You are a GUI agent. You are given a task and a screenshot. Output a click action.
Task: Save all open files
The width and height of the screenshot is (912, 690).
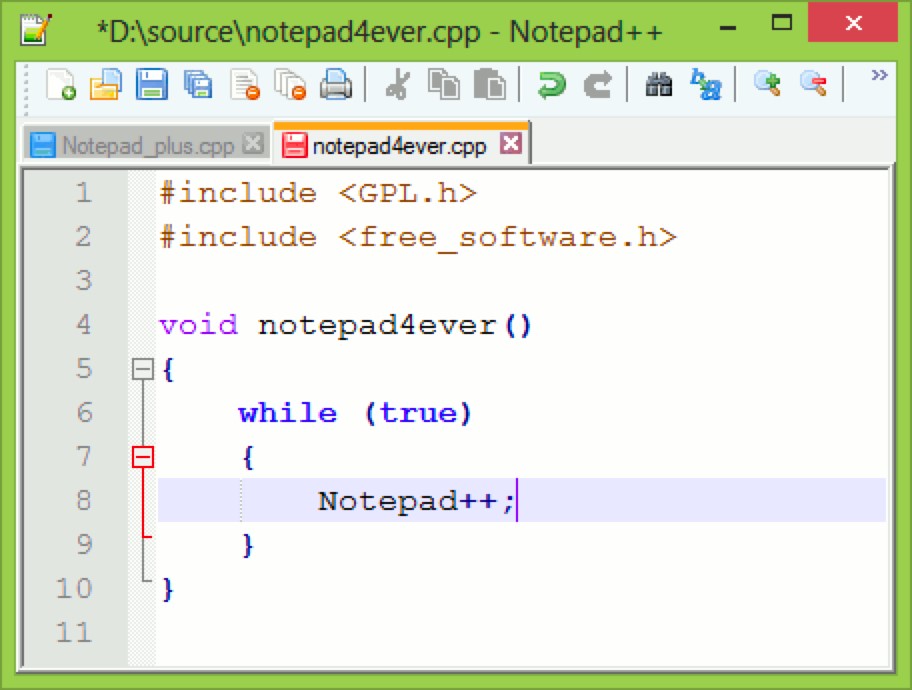pos(197,86)
